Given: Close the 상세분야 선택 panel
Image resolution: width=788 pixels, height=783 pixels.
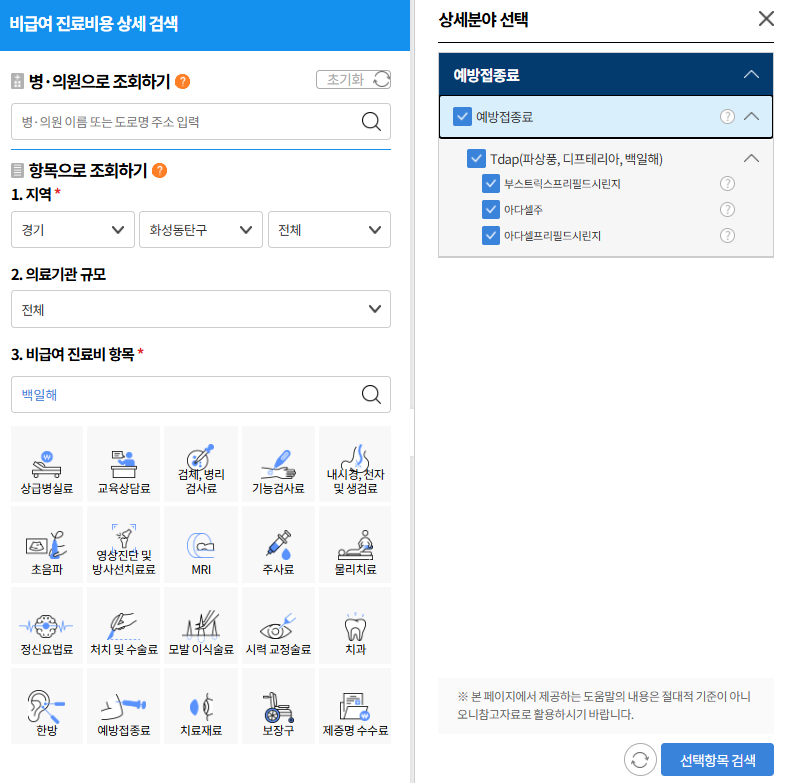Looking at the screenshot, I should (x=766, y=19).
